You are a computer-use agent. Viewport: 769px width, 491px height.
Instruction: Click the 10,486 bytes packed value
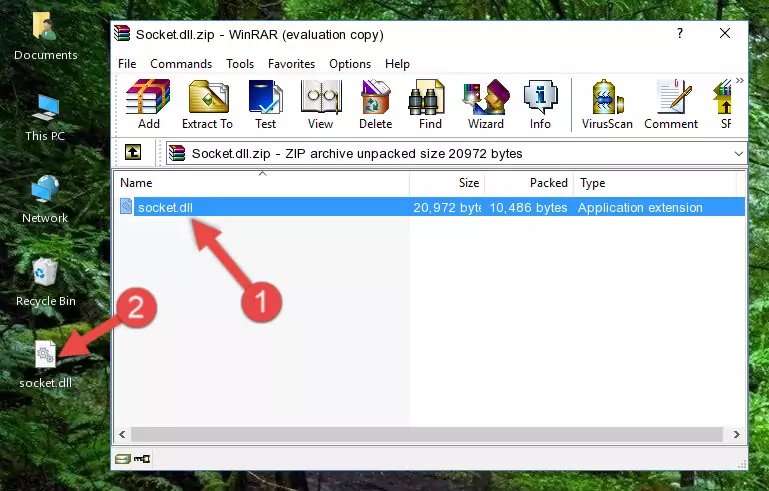coord(528,207)
